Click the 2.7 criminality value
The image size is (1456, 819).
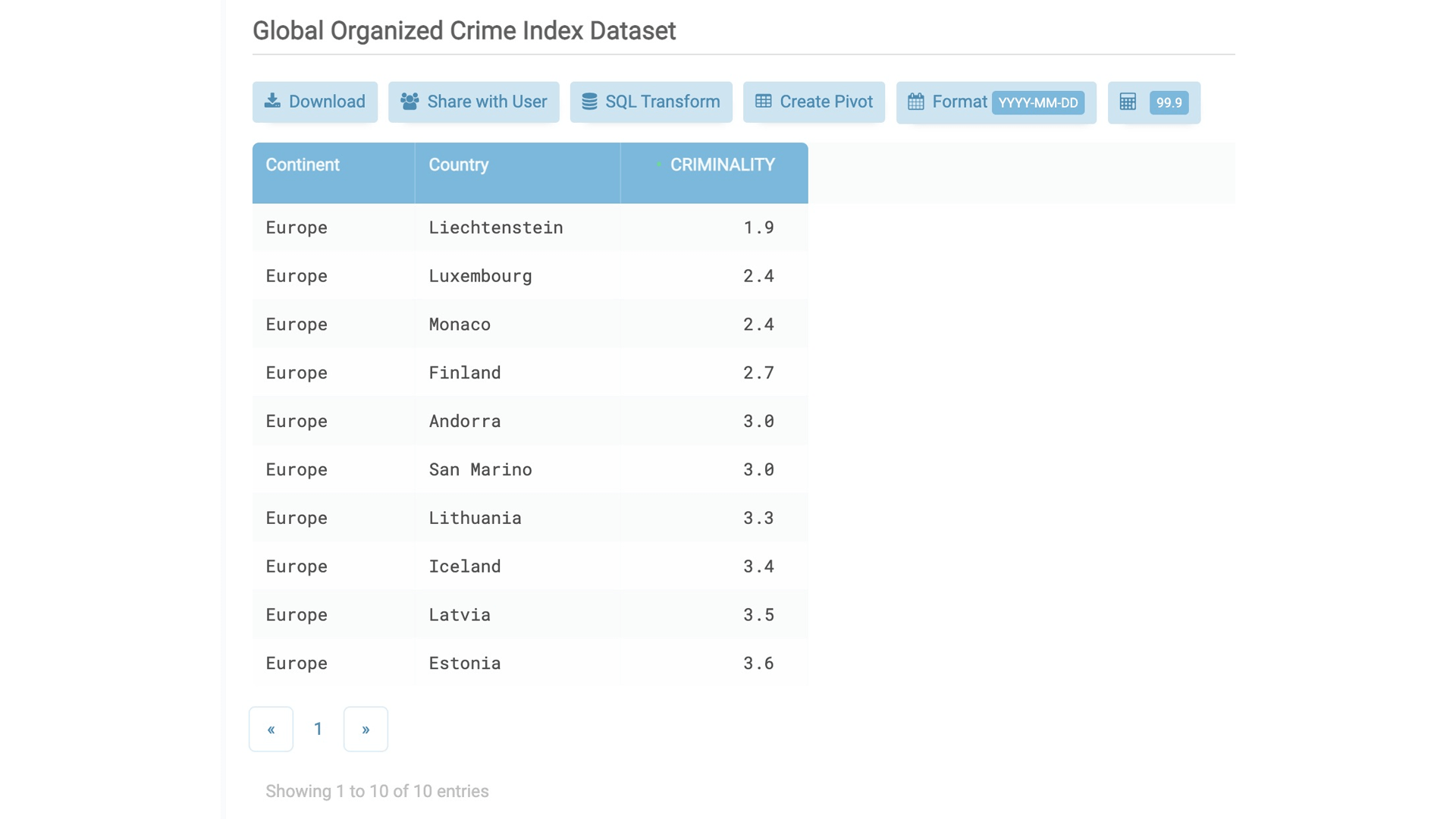(x=758, y=373)
